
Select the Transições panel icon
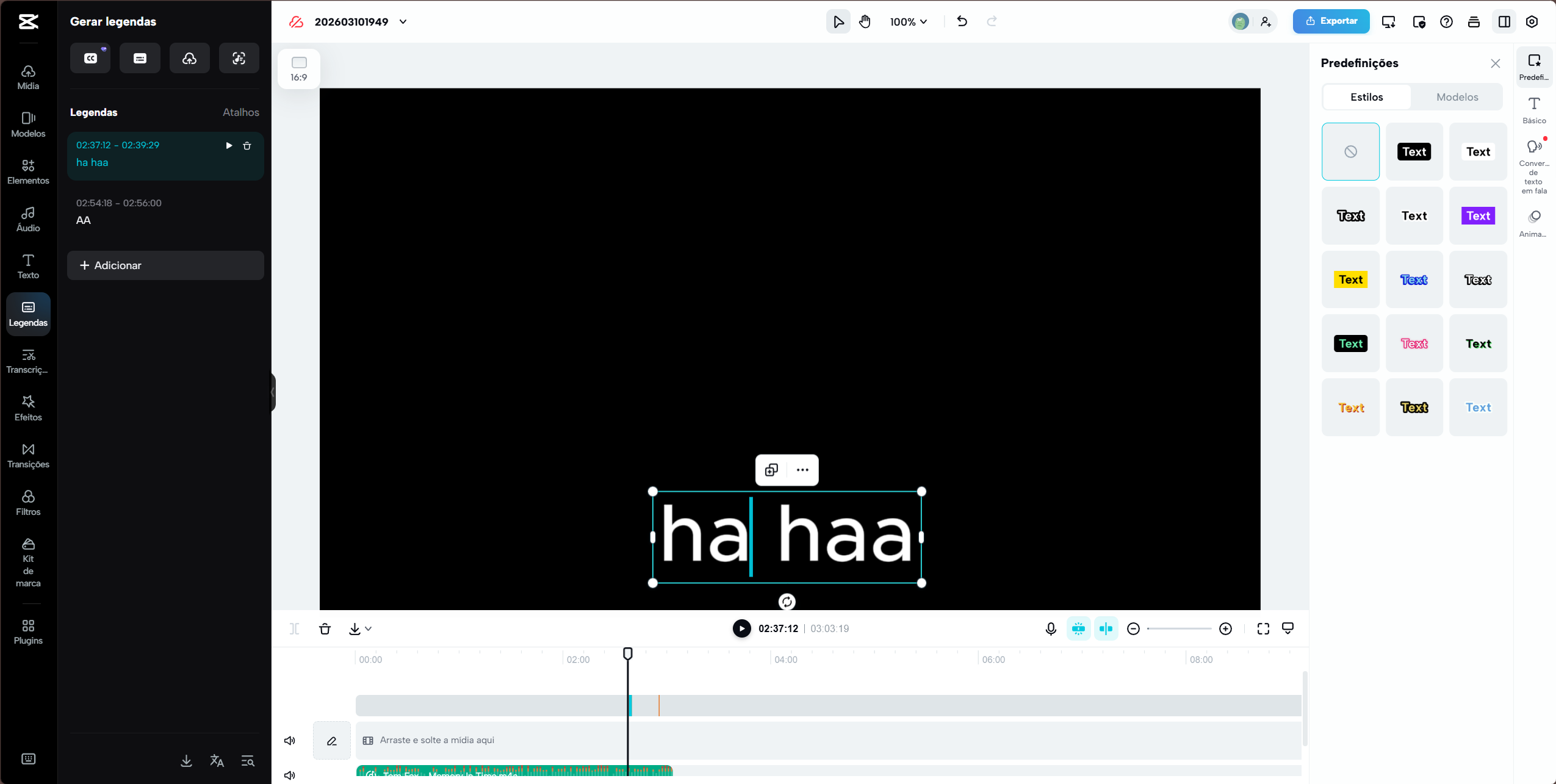tap(28, 455)
